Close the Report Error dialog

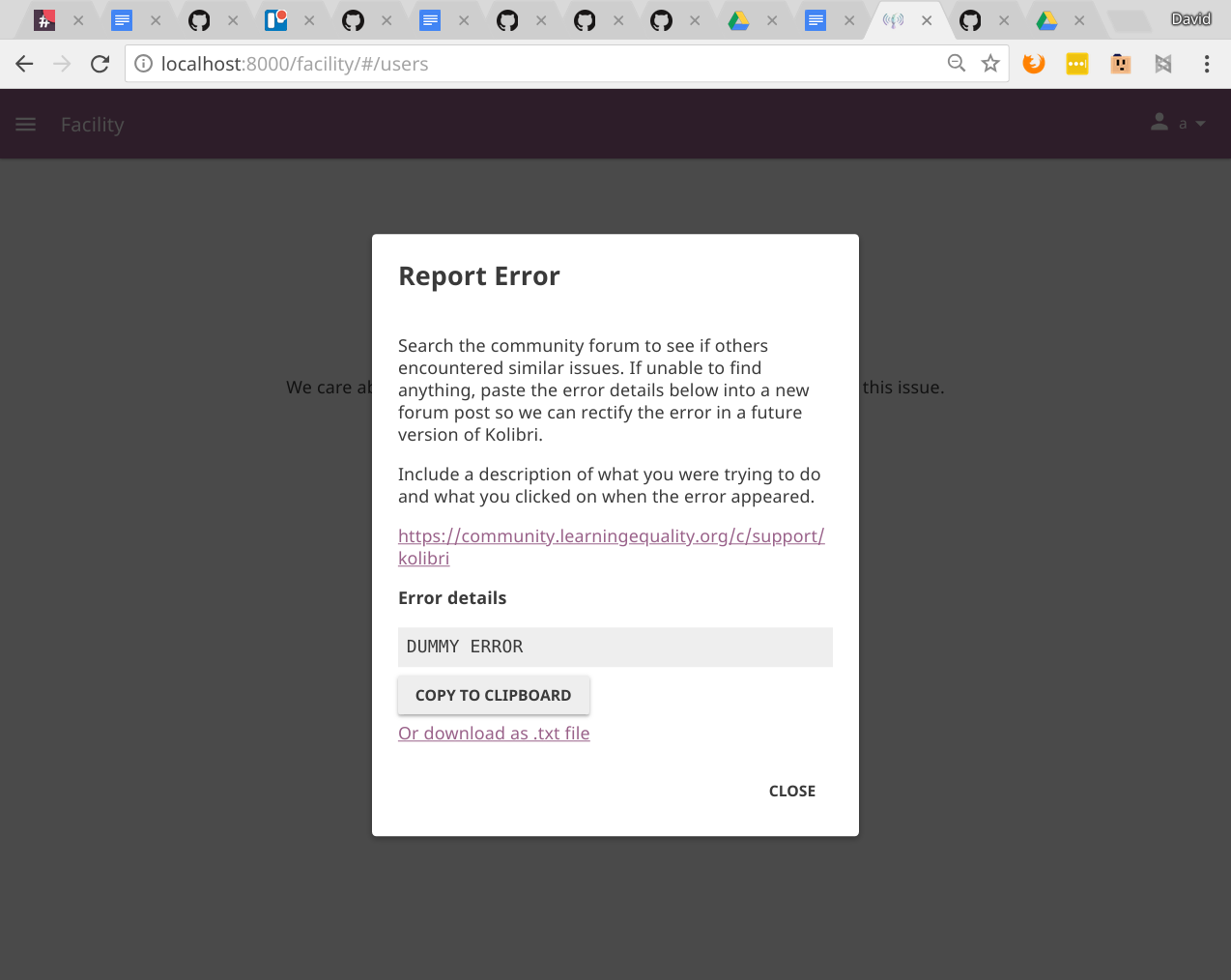[x=792, y=791]
